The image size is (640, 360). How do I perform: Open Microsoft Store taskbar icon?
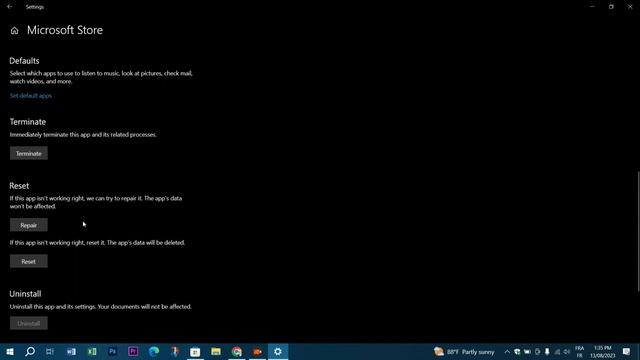195,351
